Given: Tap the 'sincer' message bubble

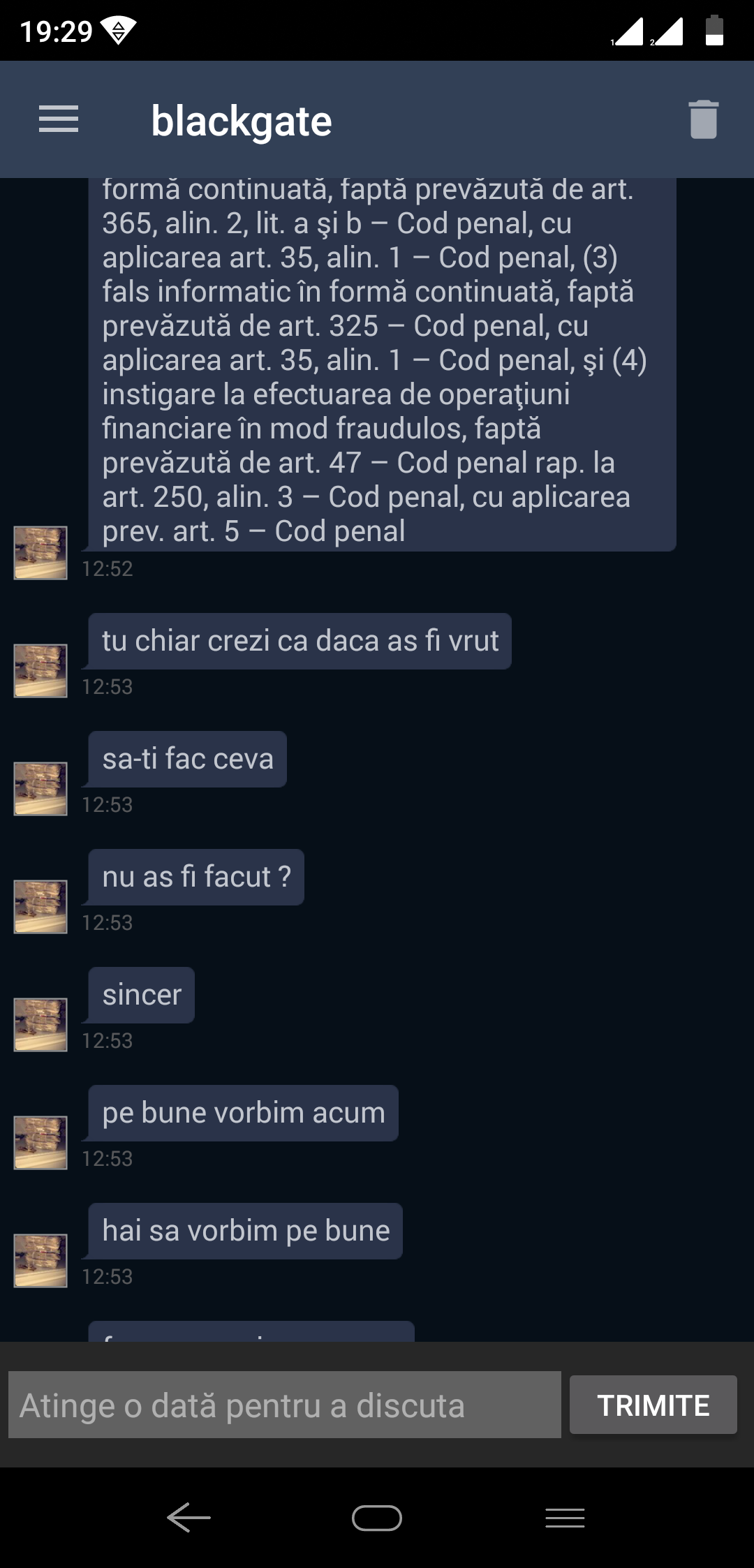Looking at the screenshot, I should click(142, 995).
